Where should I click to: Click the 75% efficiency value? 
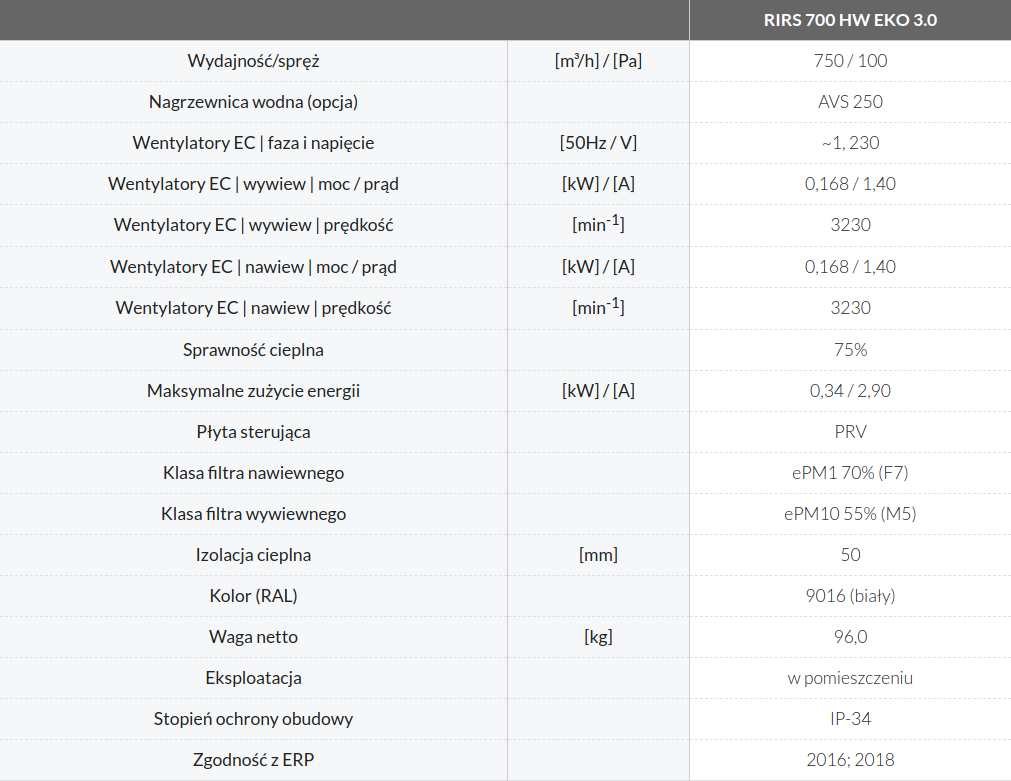[850, 350]
